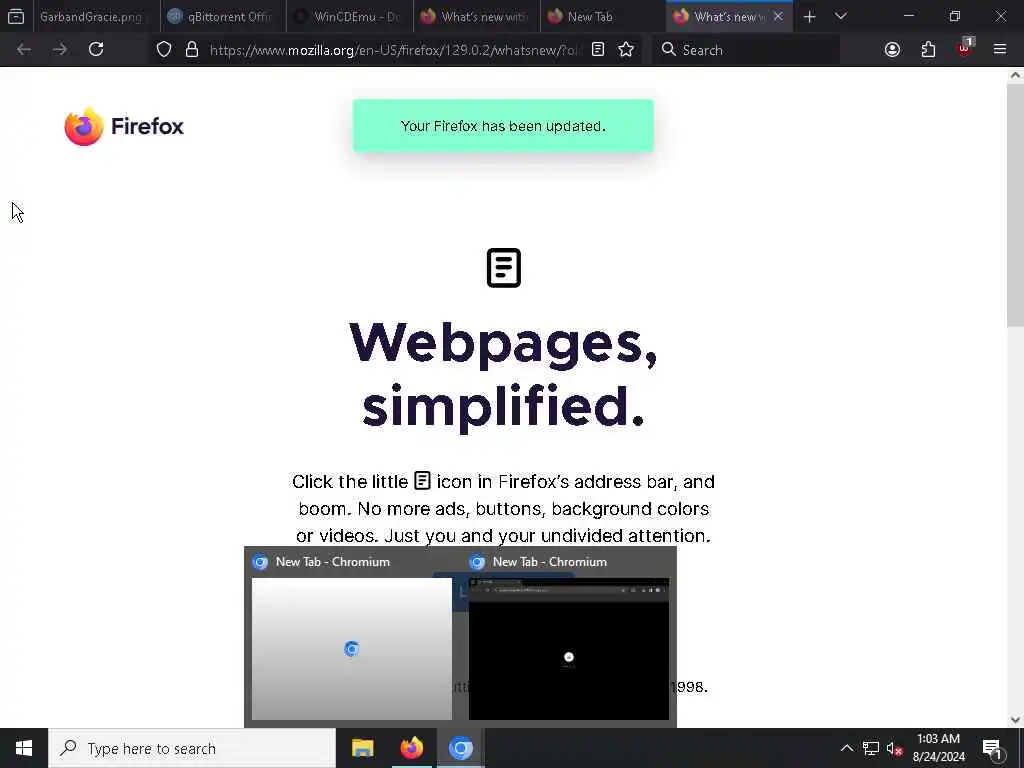Reload the current page

(x=96, y=50)
